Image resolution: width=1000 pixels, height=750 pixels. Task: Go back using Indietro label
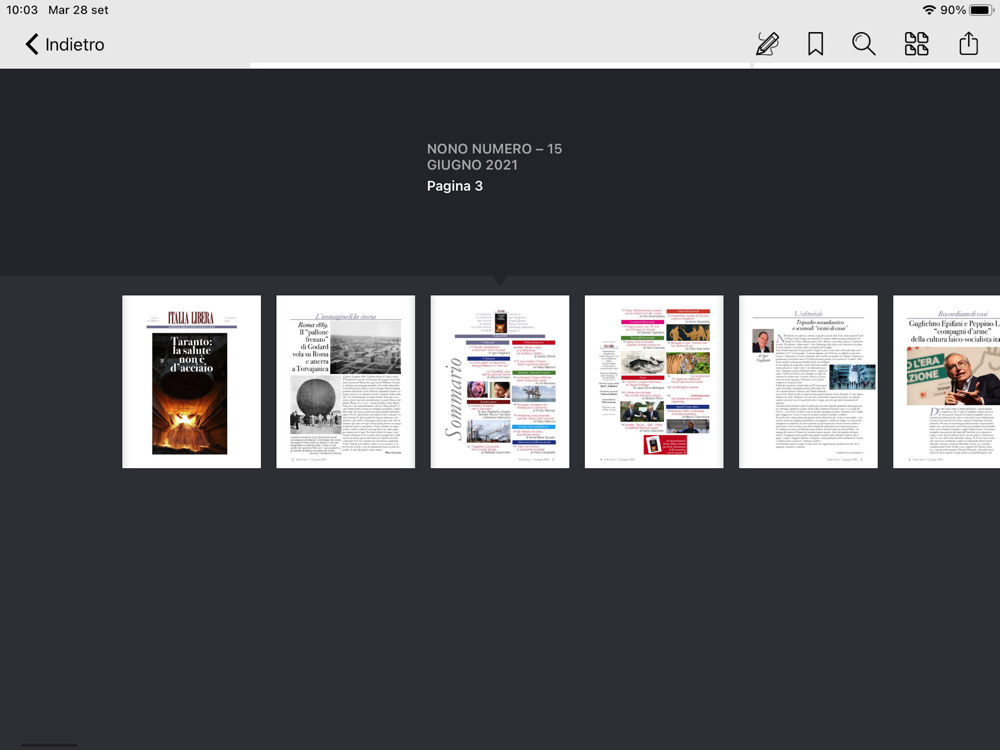click(x=75, y=45)
